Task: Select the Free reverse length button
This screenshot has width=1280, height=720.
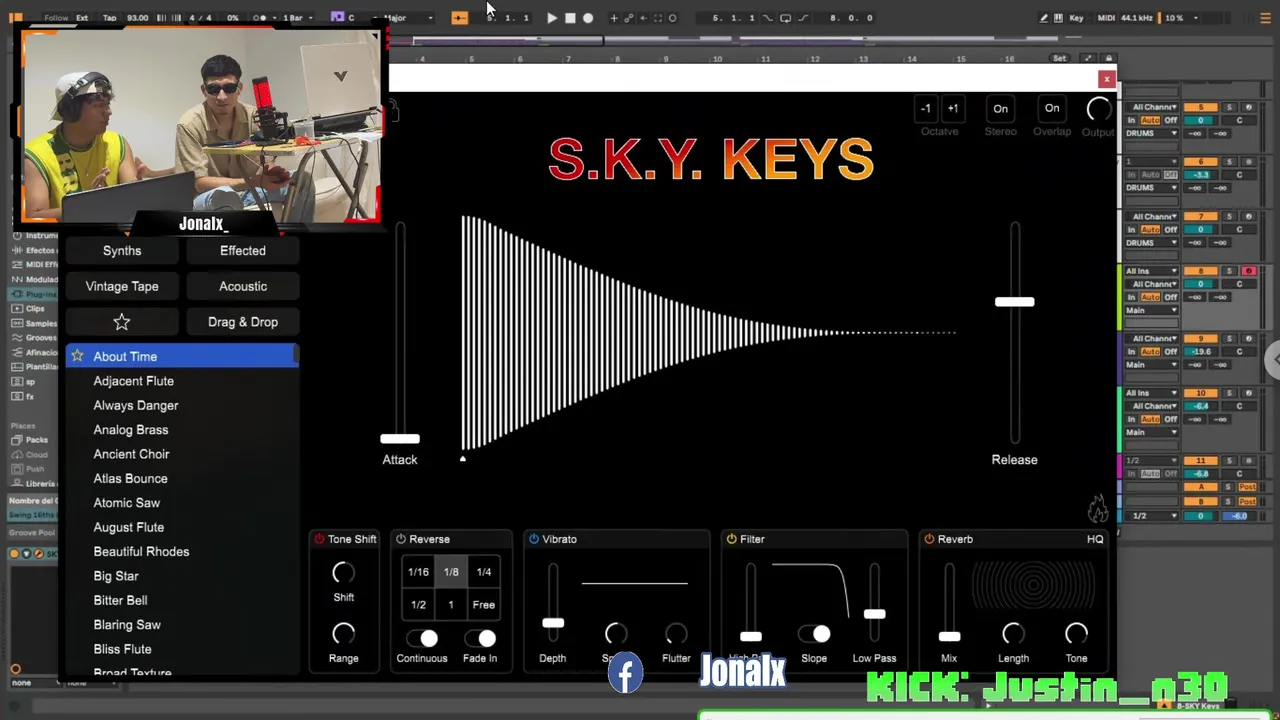Action: (484, 605)
